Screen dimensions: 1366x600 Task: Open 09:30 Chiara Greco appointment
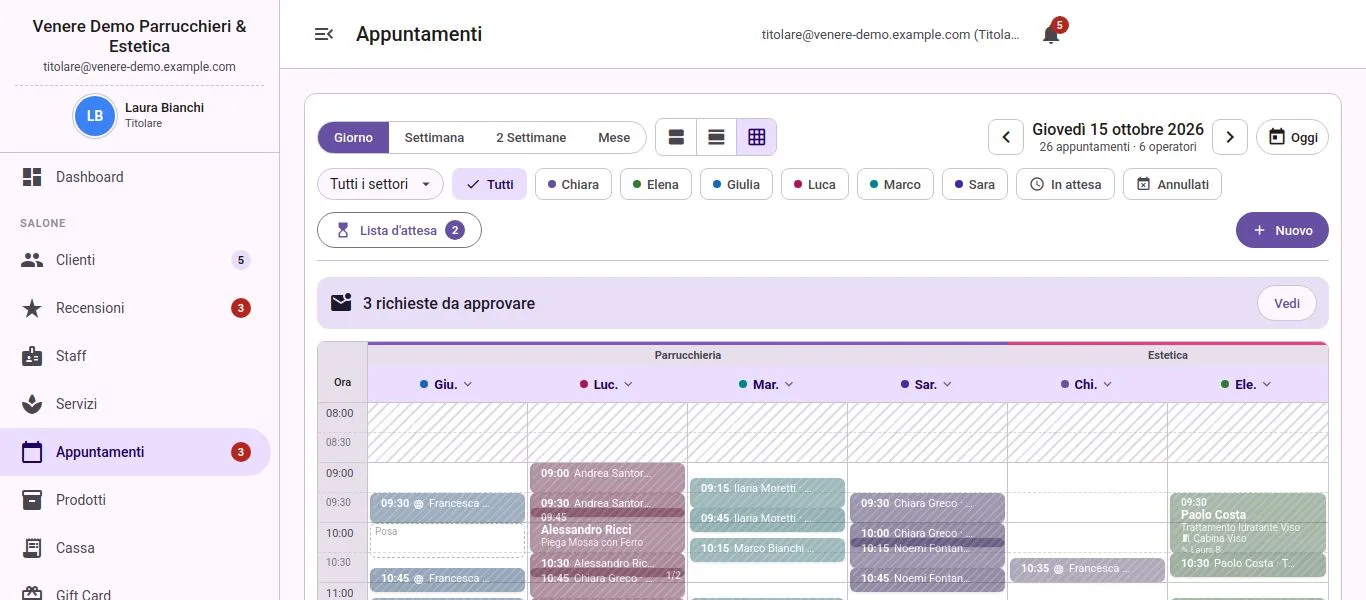pyautogui.click(x=927, y=507)
